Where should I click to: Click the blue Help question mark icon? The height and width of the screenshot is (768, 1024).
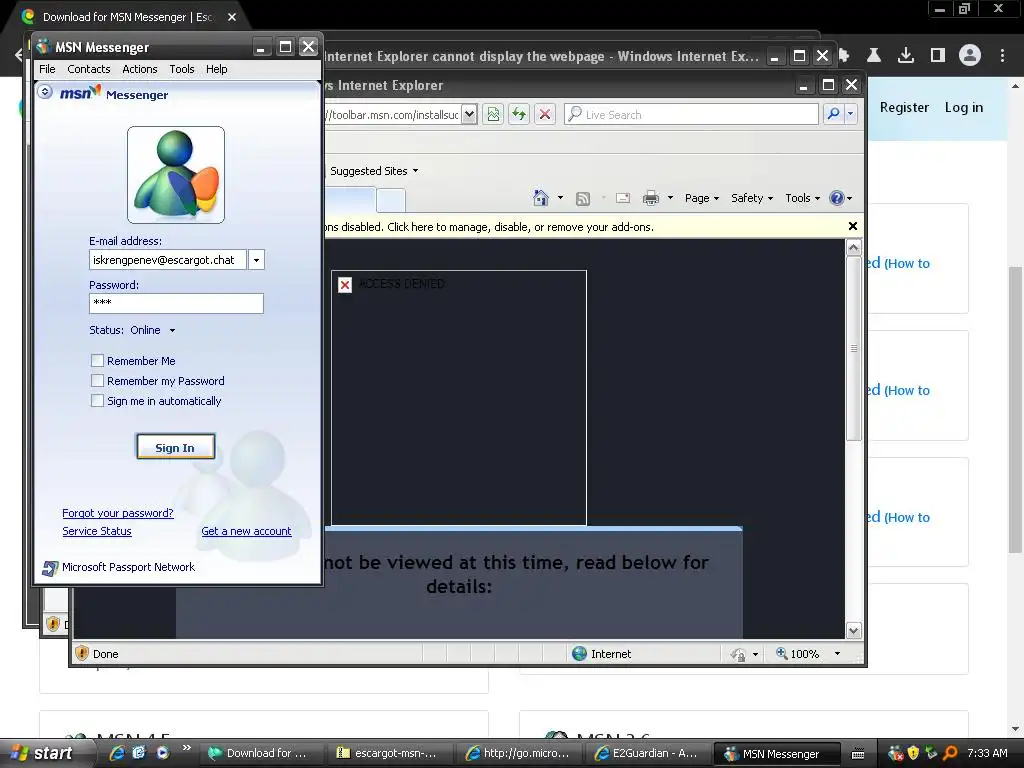pyautogui.click(x=837, y=198)
